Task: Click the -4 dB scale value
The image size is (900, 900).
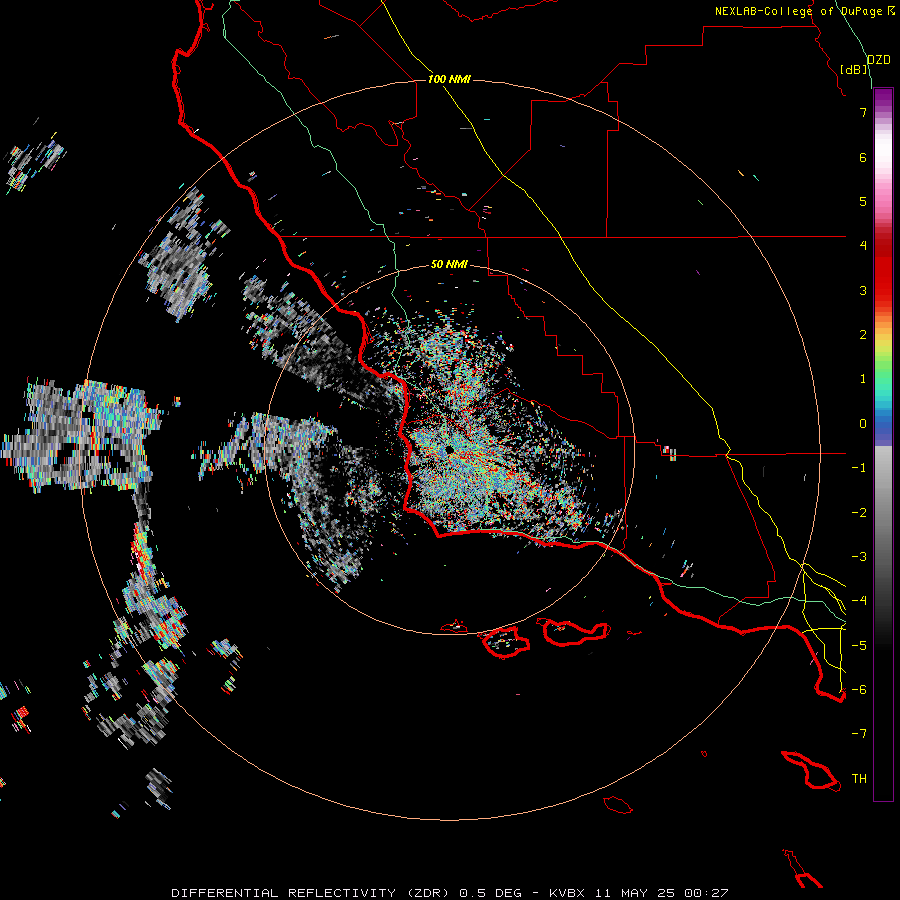Action: coord(859,600)
